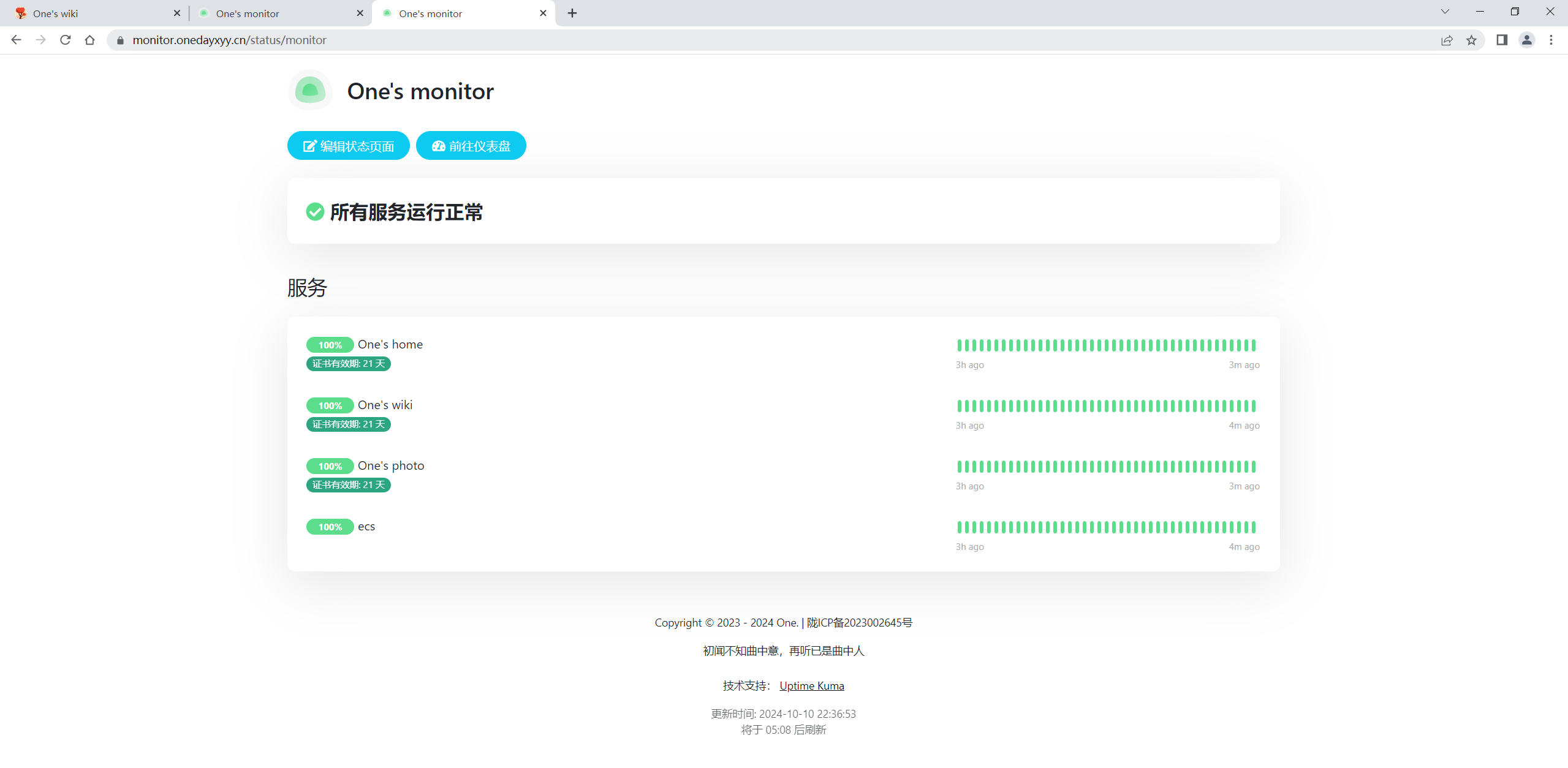Click the One's monitor page title
1568x768 pixels.
[x=420, y=91]
